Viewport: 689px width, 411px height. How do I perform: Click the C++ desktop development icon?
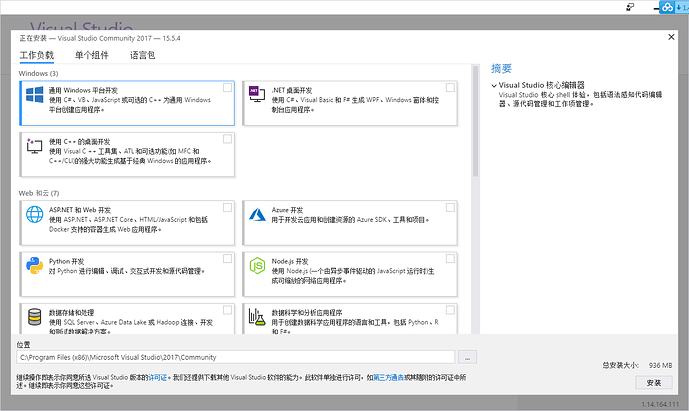(x=34, y=146)
